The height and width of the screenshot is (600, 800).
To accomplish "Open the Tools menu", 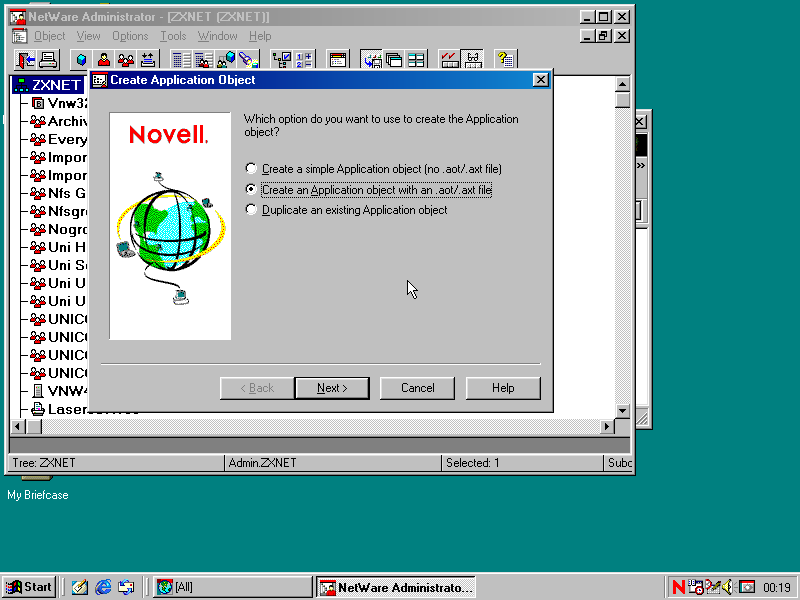I will 173,36.
